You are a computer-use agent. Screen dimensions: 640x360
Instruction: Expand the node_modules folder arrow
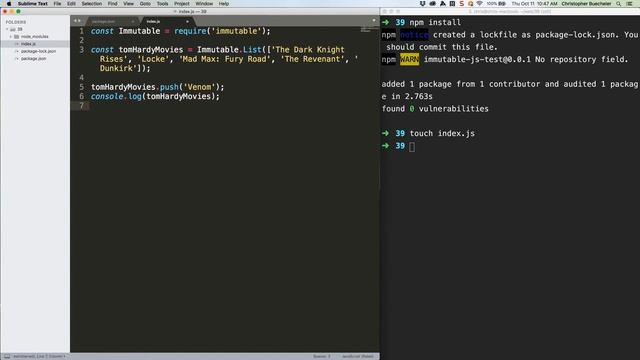coord(11,37)
